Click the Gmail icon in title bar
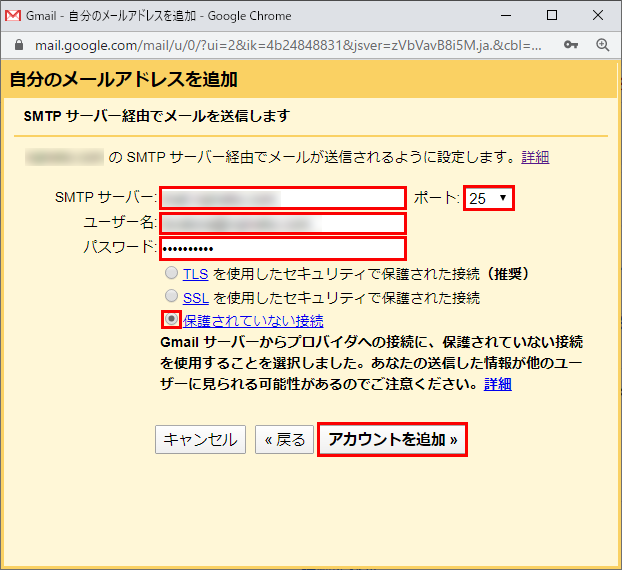Screen dimensions: 622x570 click(13, 16)
